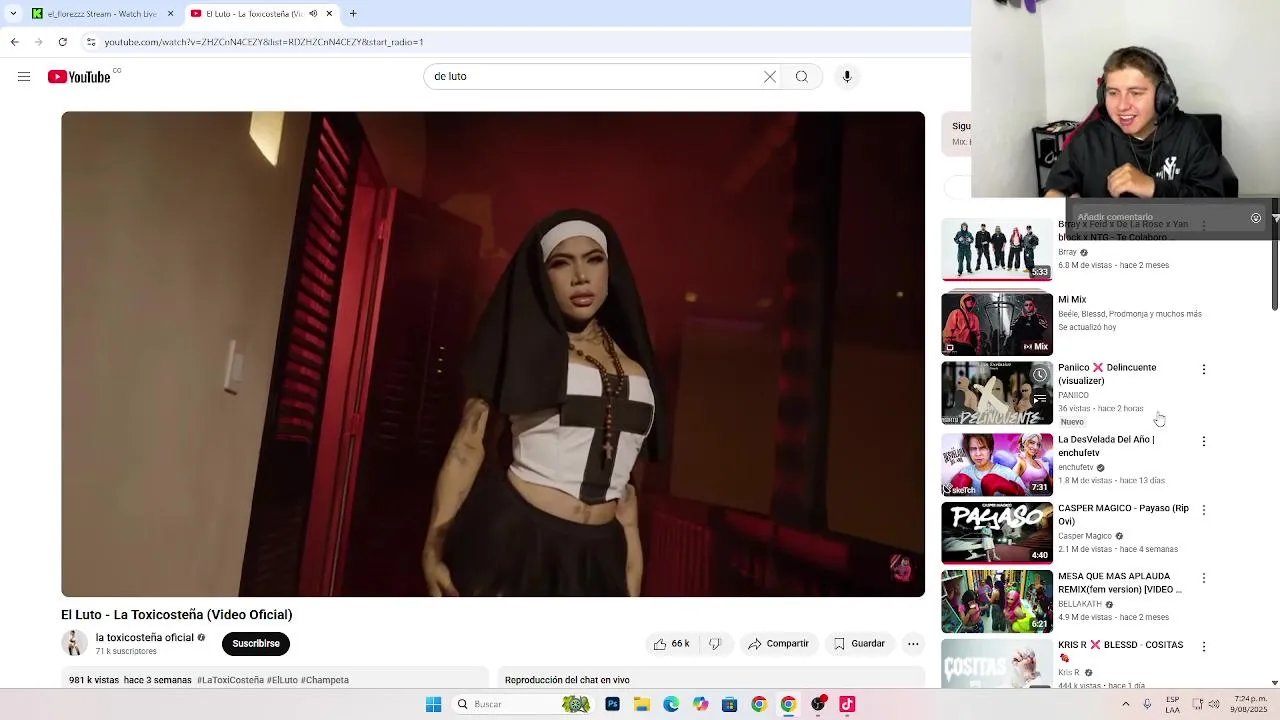Open the KRIS R COSITAS thumbnail
The width and height of the screenshot is (1280, 720).
pos(997,664)
